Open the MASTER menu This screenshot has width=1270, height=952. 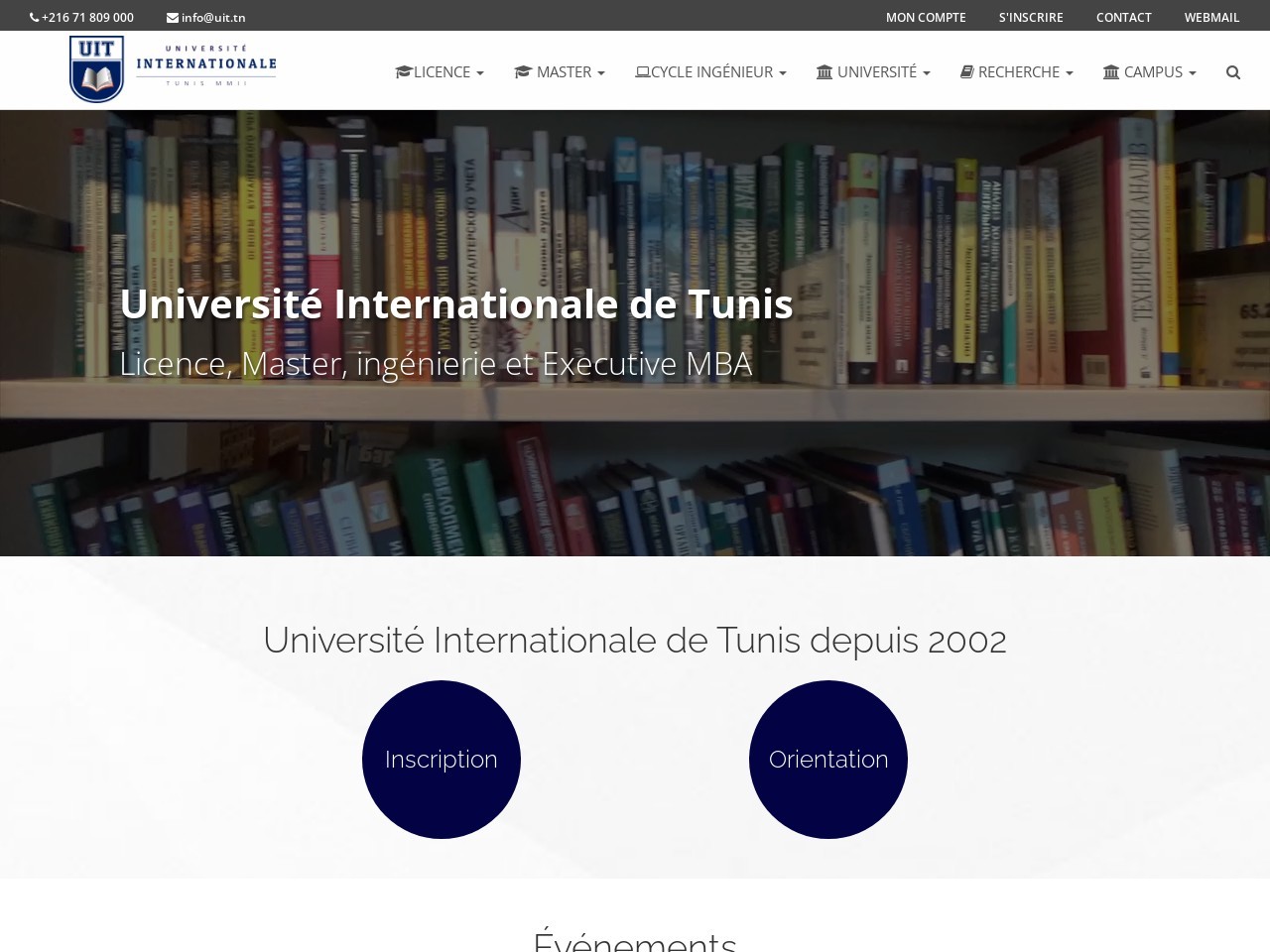click(x=560, y=72)
